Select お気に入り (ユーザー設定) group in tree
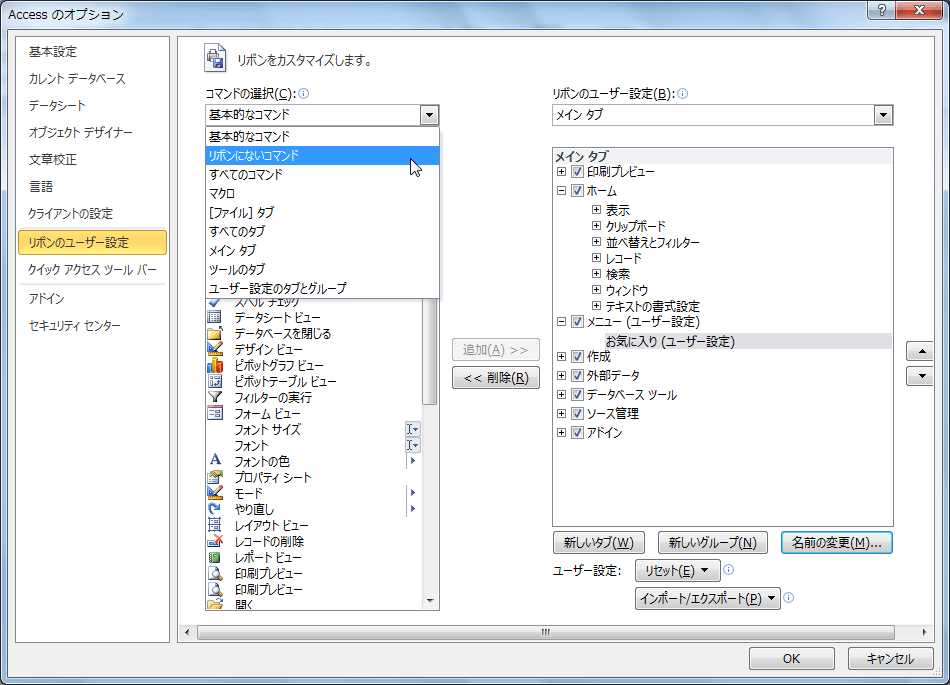The image size is (950, 685). click(x=670, y=342)
